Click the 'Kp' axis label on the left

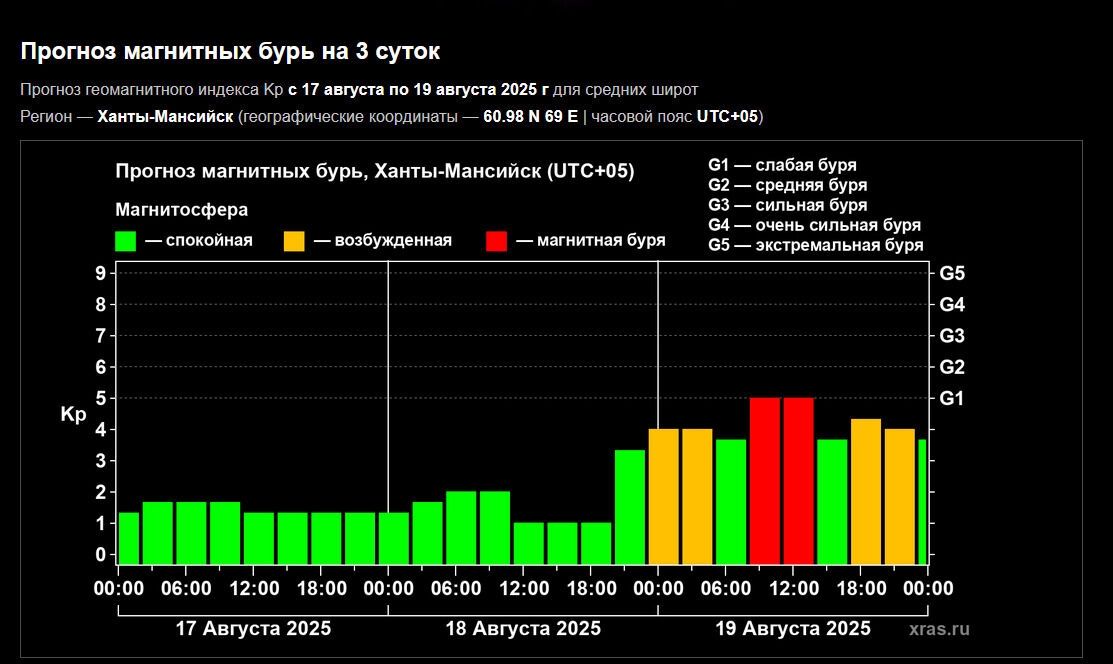pyautogui.click(x=74, y=414)
